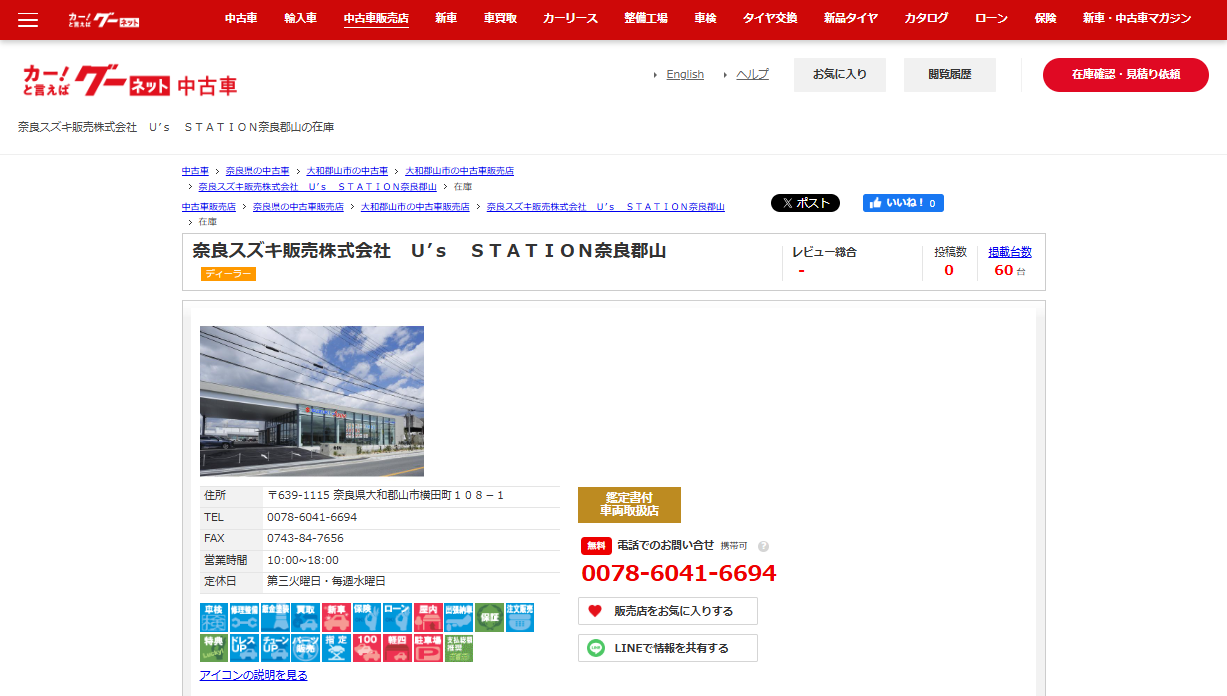The width and height of the screenshot is (1227, 696).
Task: Click the 出張納車 service icon
Action: coord(459,617)
